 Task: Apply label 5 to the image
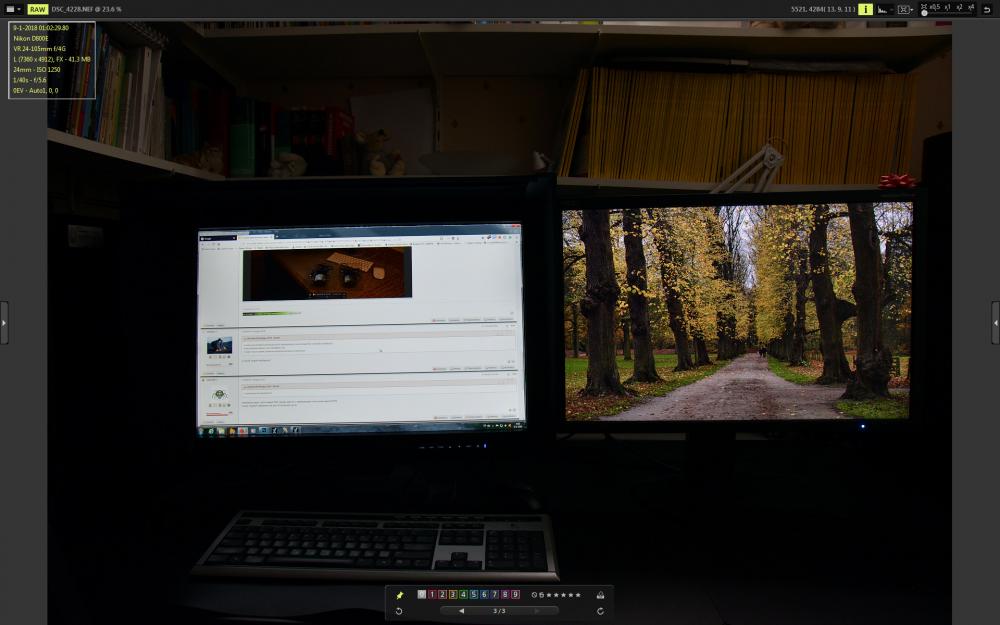(x=474, y=594)
